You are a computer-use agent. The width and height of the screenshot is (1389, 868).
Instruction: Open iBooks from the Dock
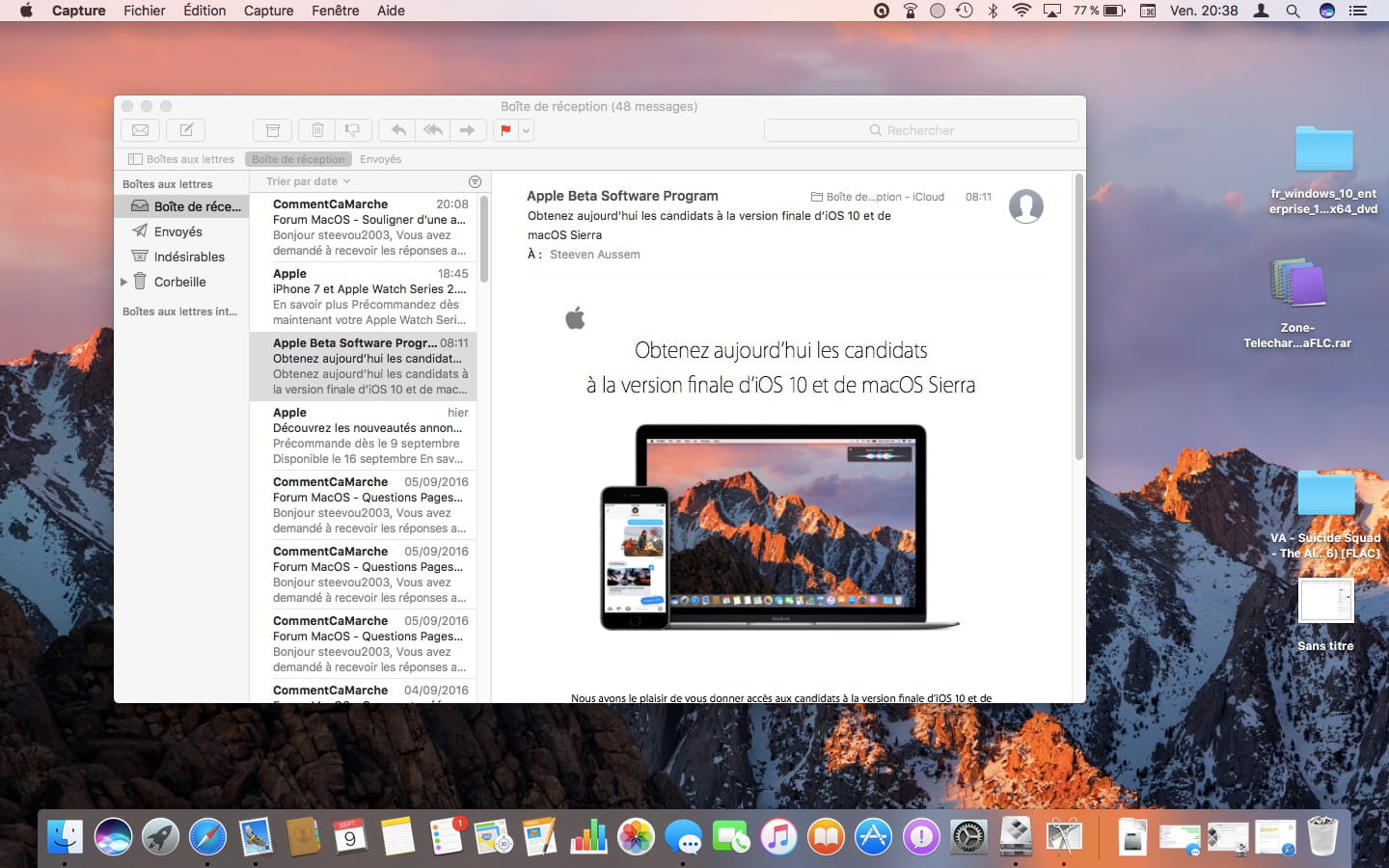click(826, 836)
